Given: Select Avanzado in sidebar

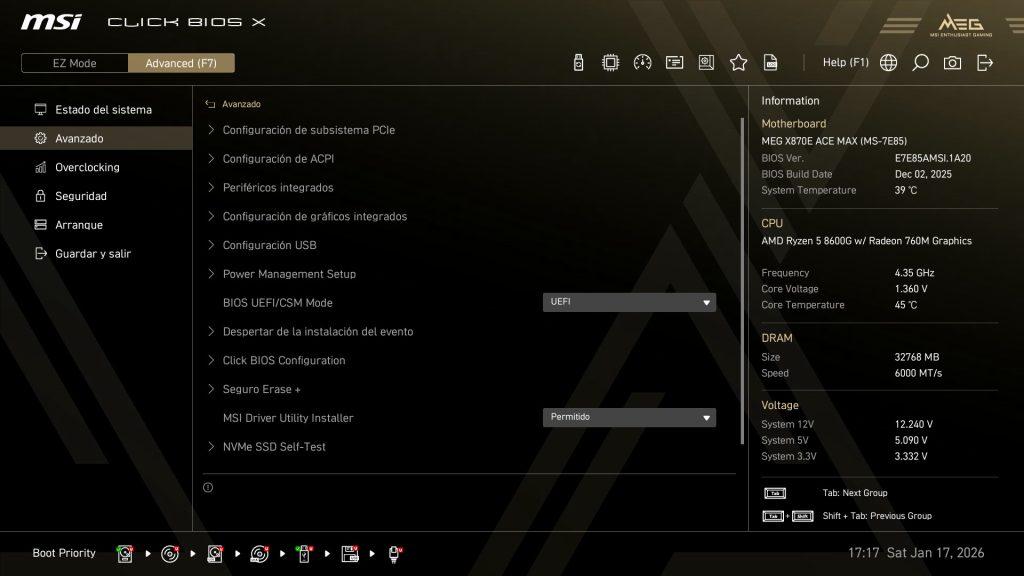Looking at the screenshot, I should [x=96, y=138].
